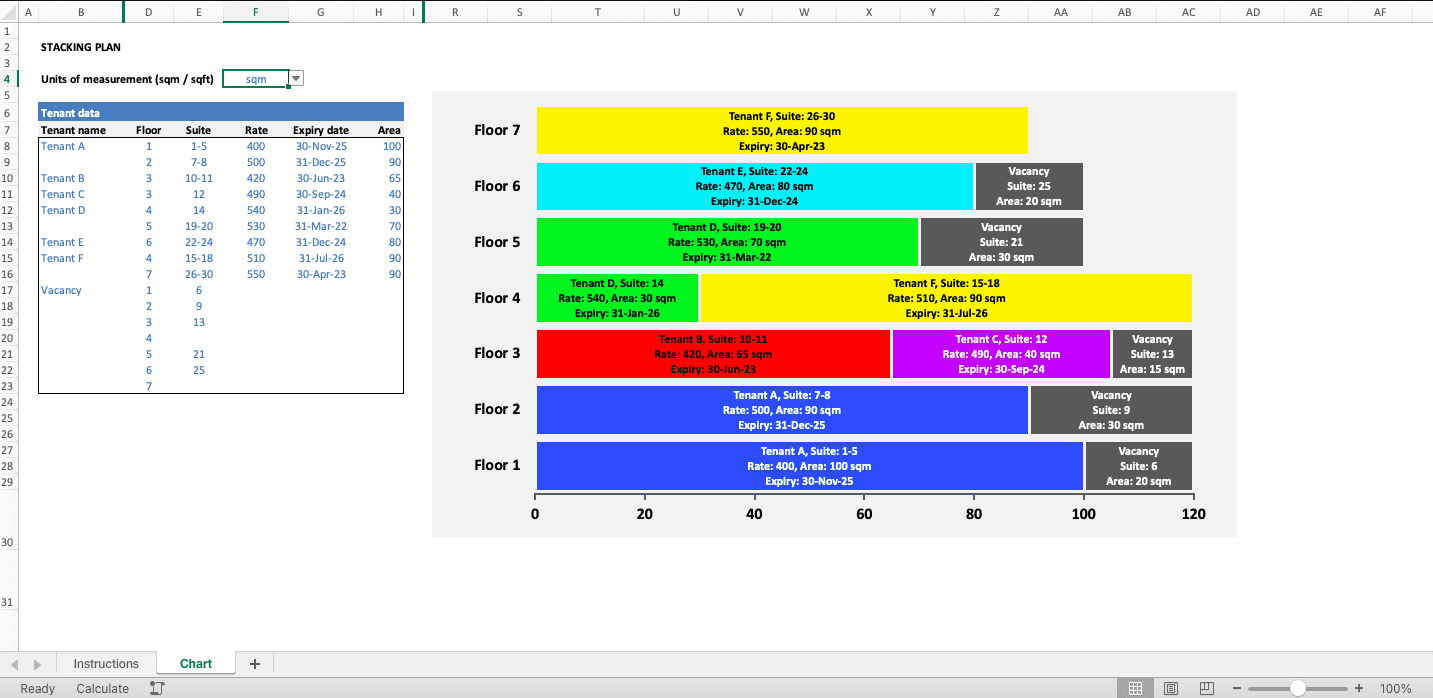Switch to Normal view in status bar
Viewport: 1433px width, 698px height.
[1135, 688]
